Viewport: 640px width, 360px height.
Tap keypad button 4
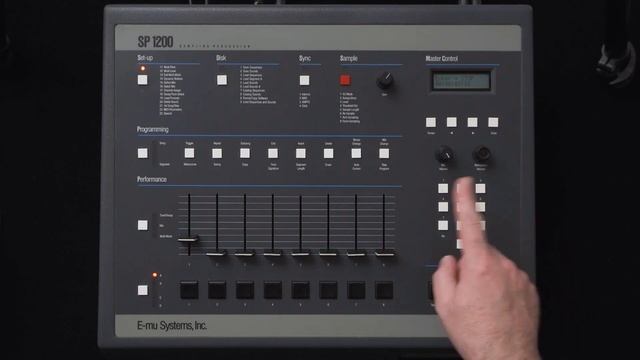point(443,207)
